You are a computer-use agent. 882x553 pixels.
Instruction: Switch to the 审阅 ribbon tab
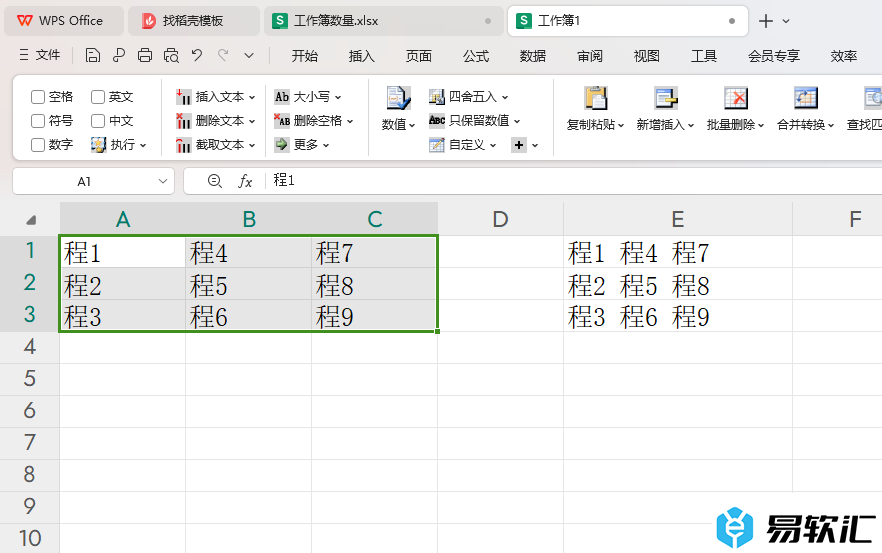pos(590,56)
